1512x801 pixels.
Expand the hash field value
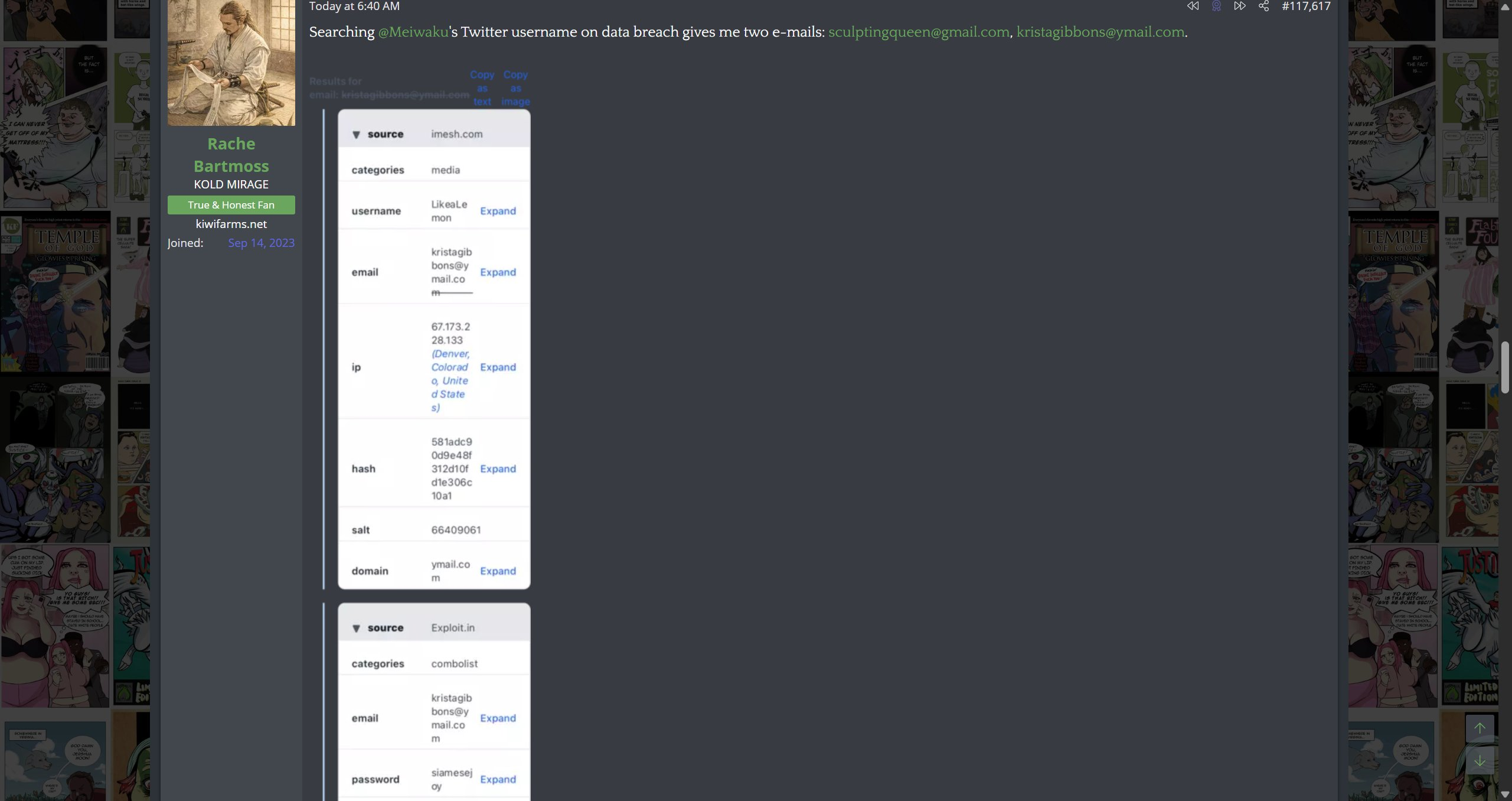[x=498, y=468]
